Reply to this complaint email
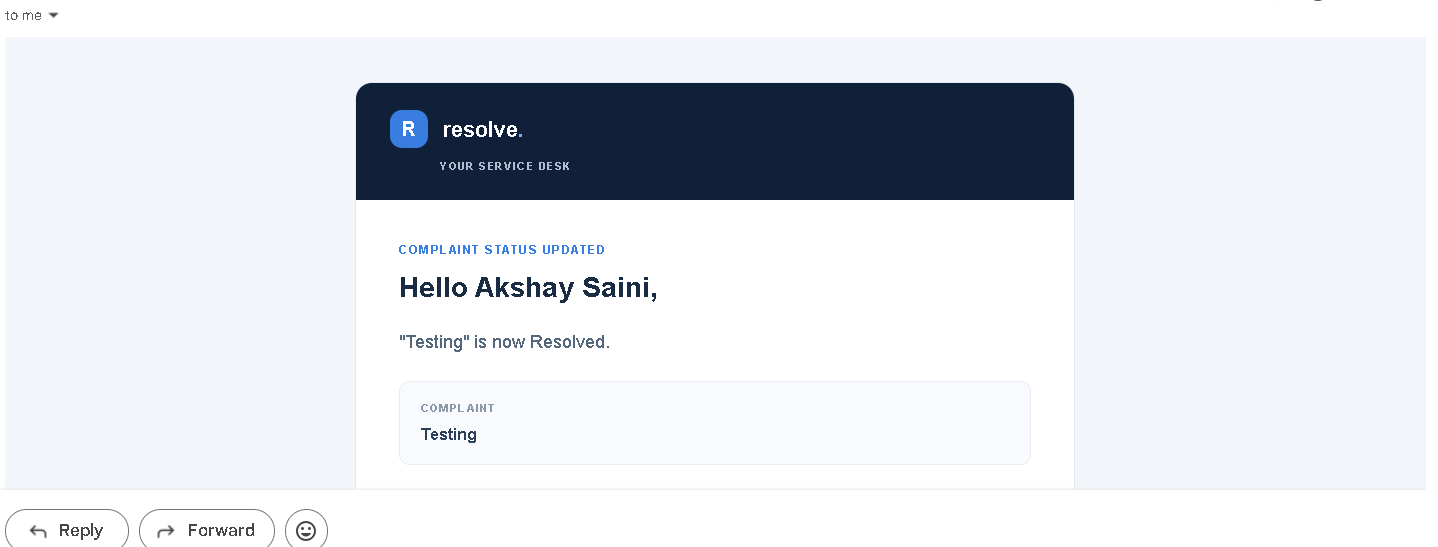The height and width of the screenshot is (547, 1438). pos(67,530)
